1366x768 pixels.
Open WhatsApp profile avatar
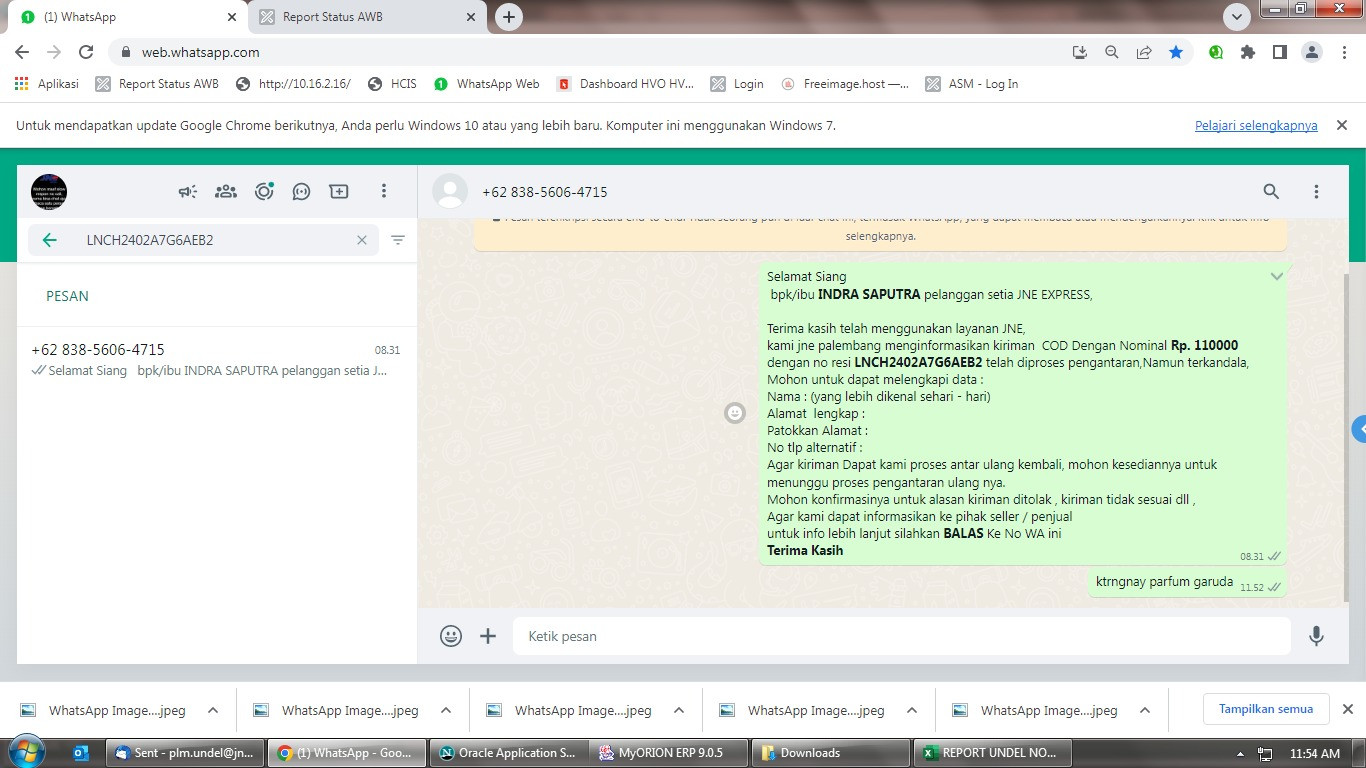49,191
